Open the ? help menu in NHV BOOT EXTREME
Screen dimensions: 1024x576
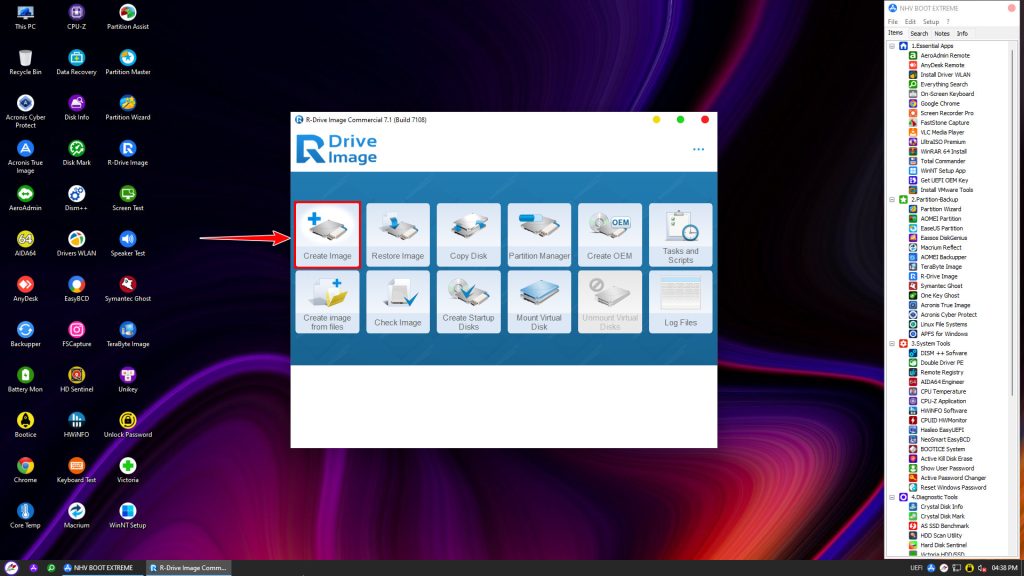pos(948,22)
